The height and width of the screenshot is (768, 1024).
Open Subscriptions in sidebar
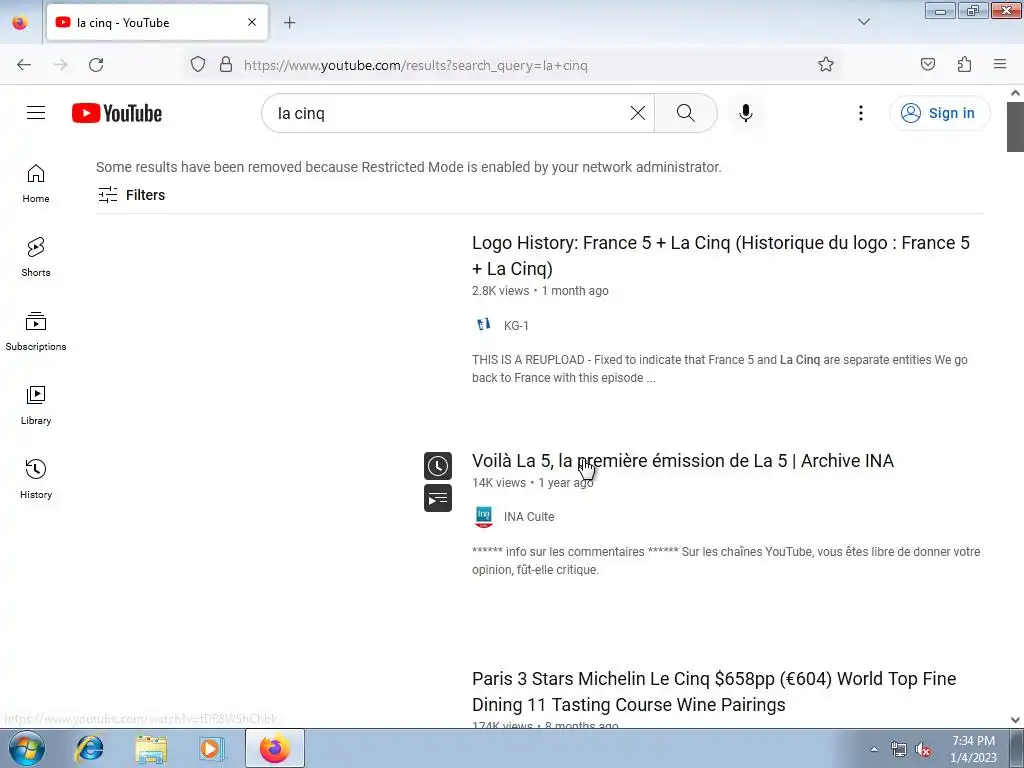[36, 331]
